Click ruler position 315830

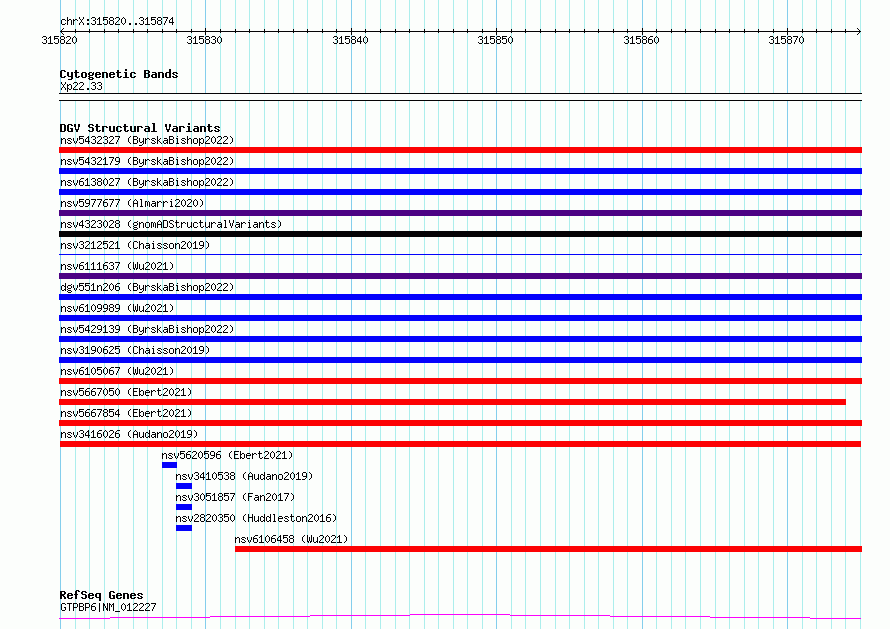point(204,40)
